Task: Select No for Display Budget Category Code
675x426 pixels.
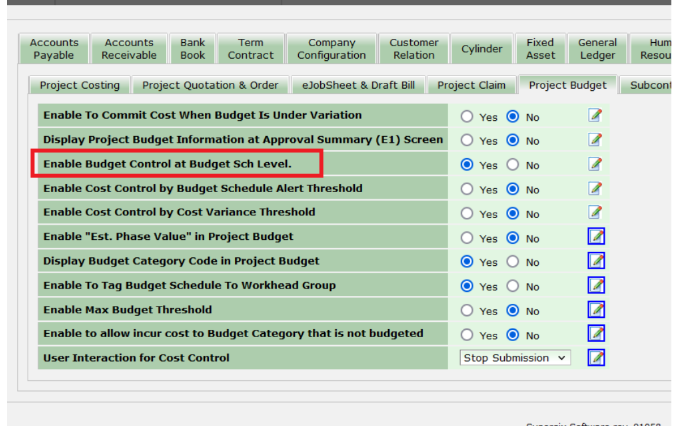Action: pos(512,261)
